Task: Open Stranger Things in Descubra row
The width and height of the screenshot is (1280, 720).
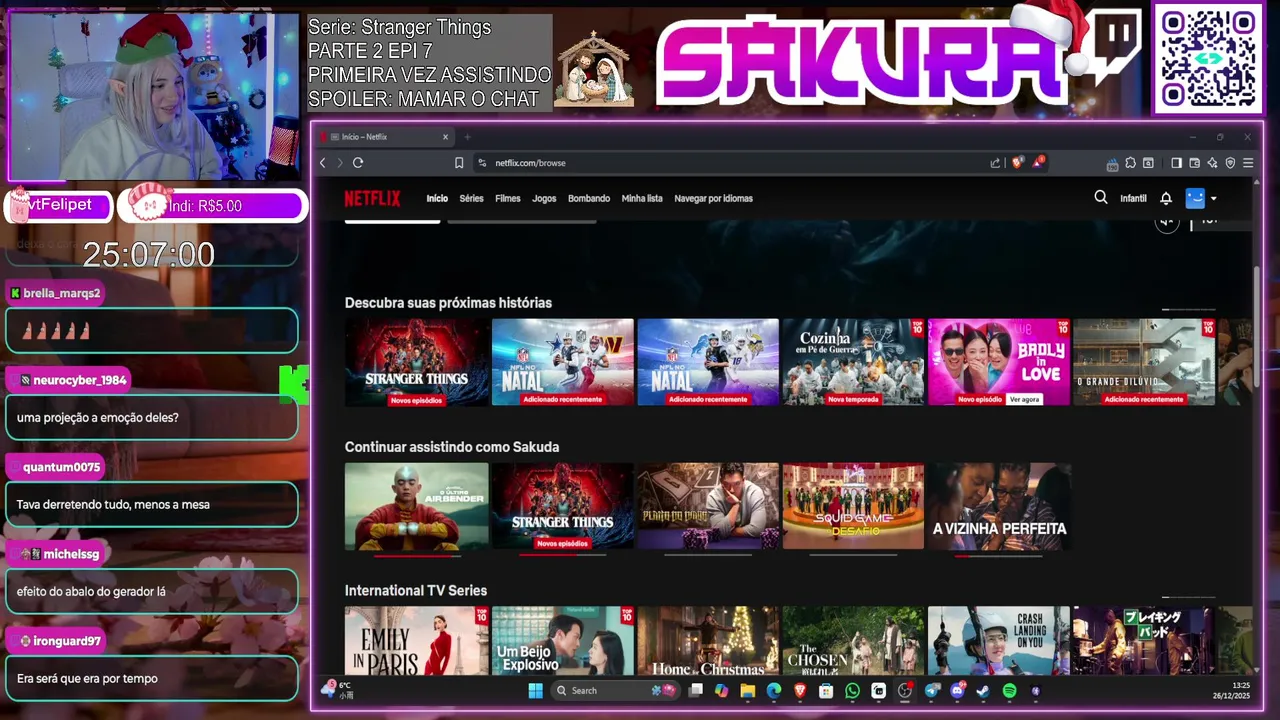Action: pos(417,362)
